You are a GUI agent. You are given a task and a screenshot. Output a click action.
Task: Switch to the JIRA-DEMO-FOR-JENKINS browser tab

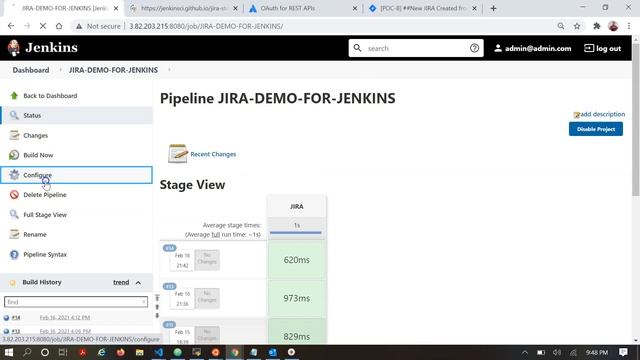[x=64, y=8]
